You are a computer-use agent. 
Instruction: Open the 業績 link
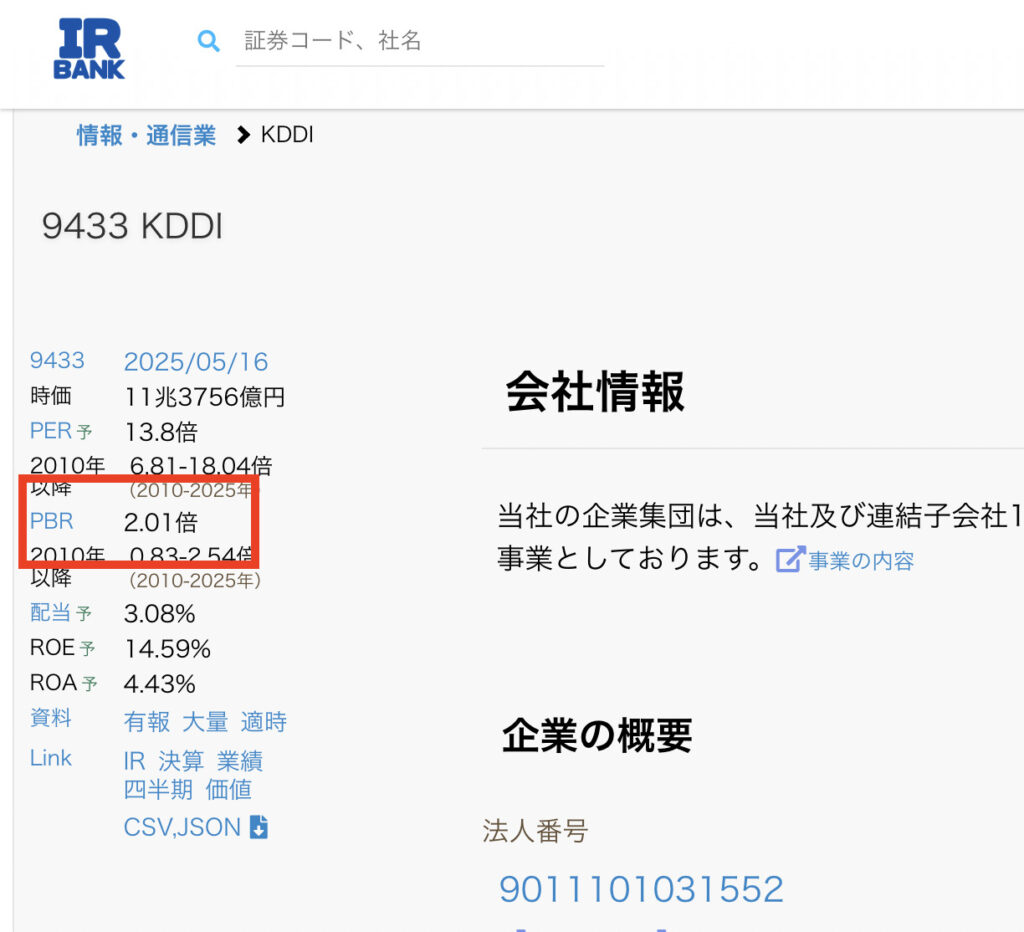click(240, 761)
